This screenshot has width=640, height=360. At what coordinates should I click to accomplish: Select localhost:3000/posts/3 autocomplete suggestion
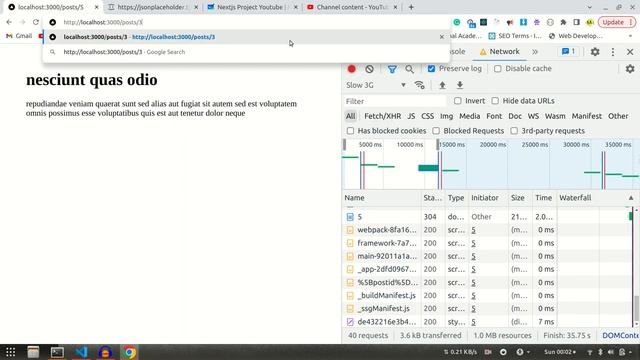(x=247, y=37)
